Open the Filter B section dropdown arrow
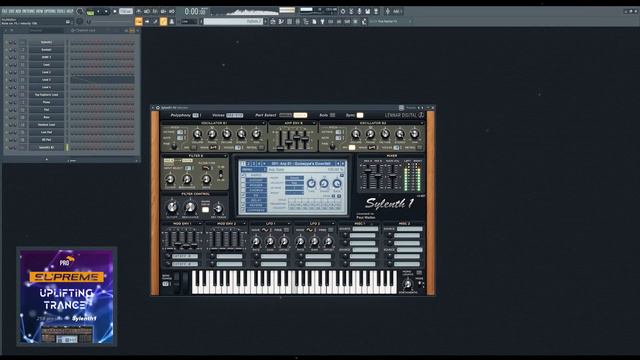Viewport: 640px width, 360px height. point(225,156)
